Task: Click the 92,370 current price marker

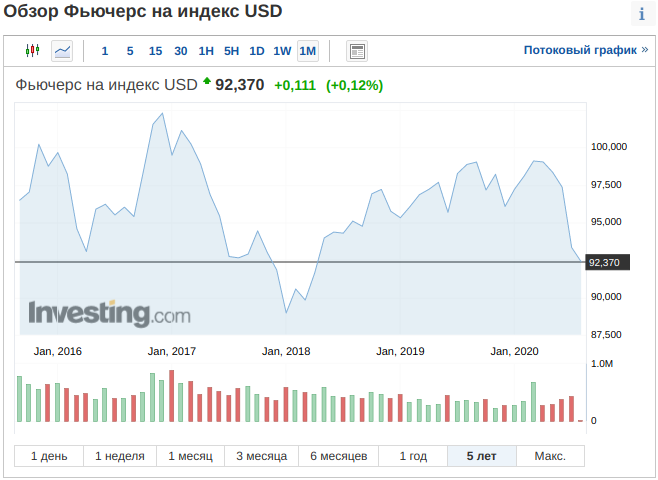Action: [605, 263]
